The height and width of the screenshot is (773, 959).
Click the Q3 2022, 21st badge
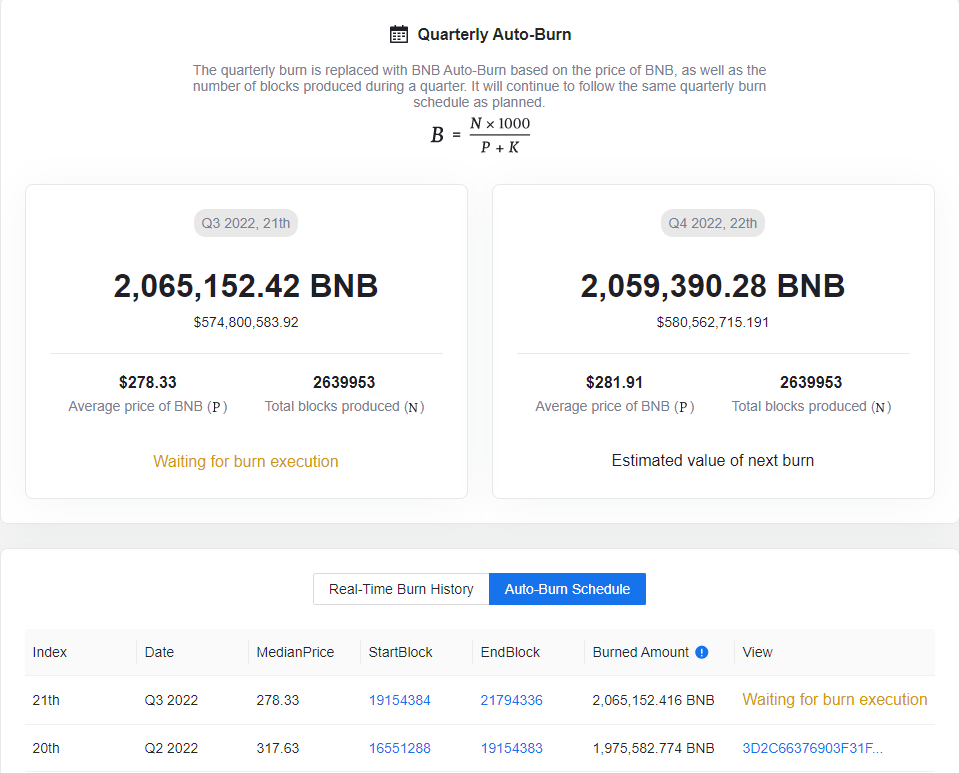pos(246,223)
